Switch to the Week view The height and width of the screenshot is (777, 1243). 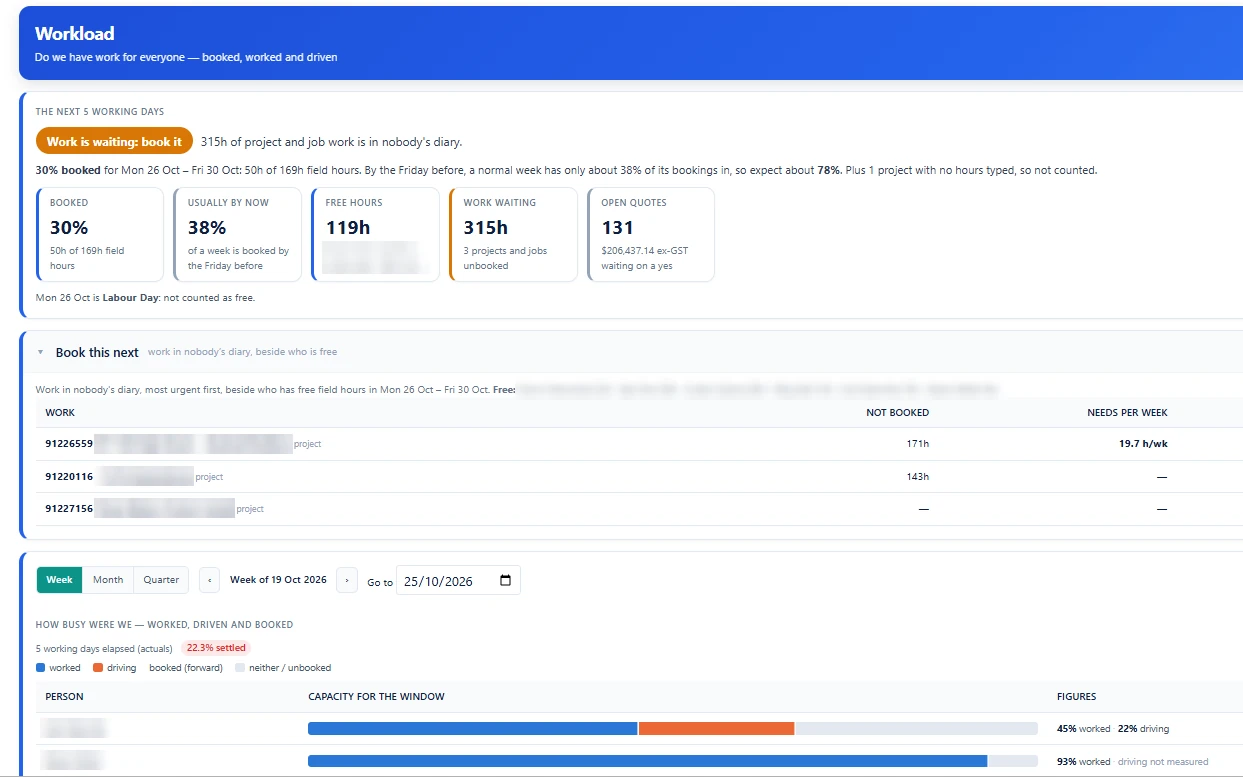60,580
